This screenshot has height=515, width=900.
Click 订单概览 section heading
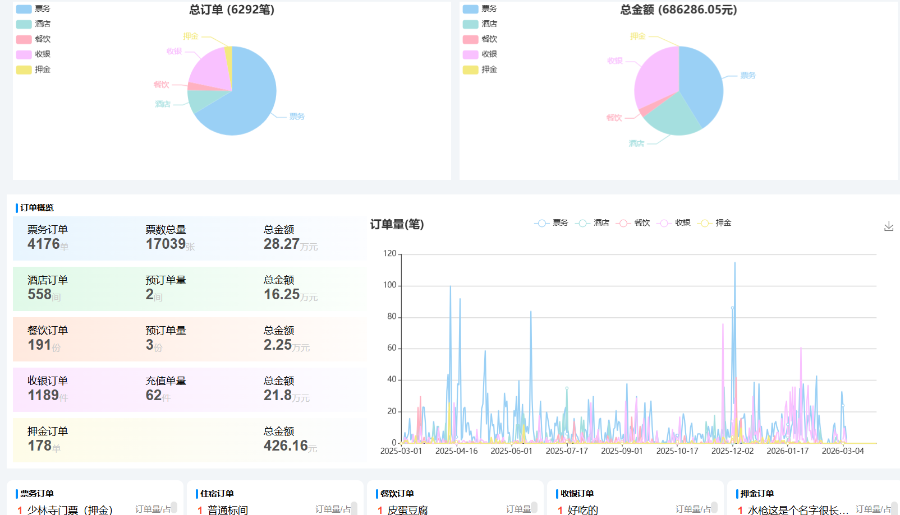click(36, 207)
